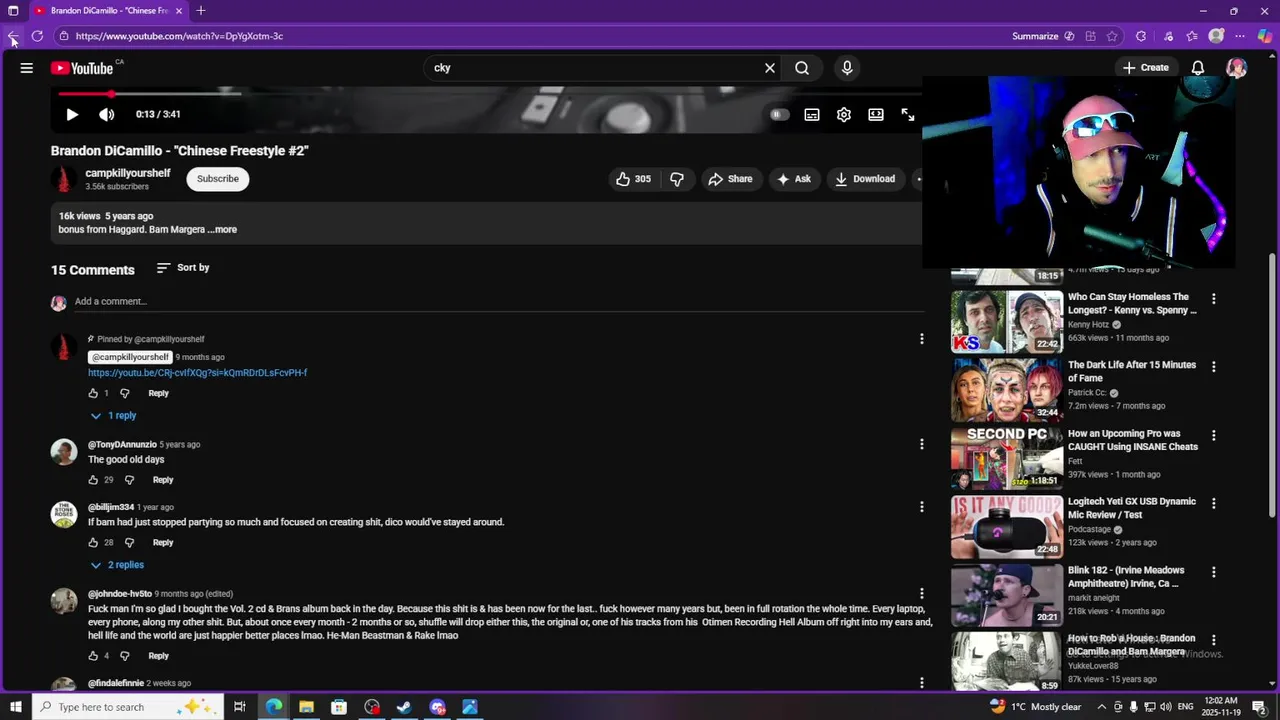Open Kenny vs. Spenny video thumbnail
The width and height of the screenshot is (1280, 720).
click(1007, 322)
